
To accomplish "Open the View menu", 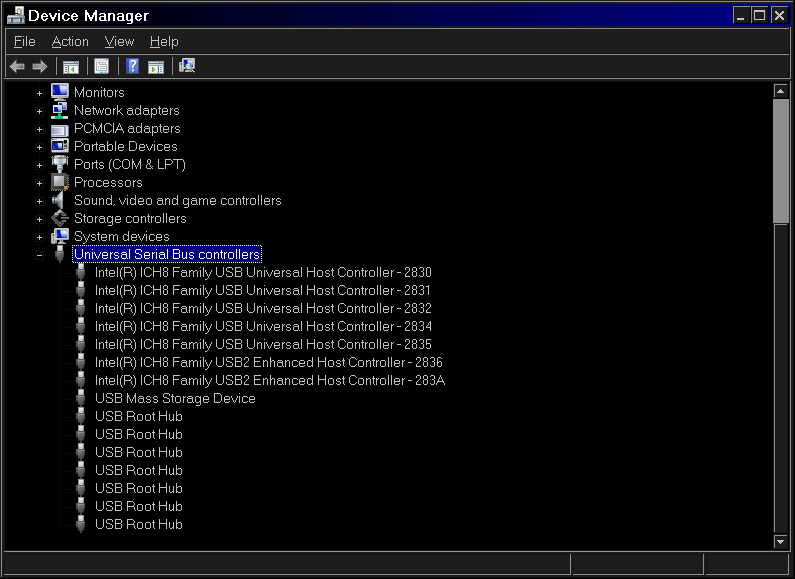I will pyautogui.click(x=119, y=42).
